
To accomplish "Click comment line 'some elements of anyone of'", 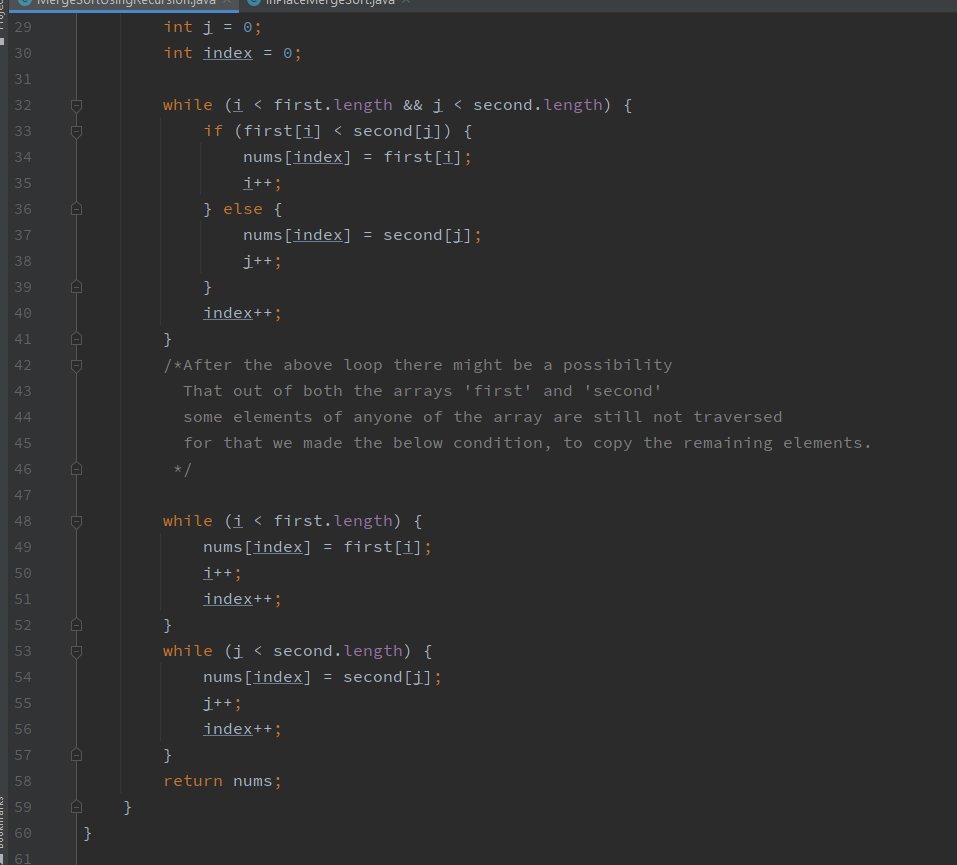I will (312, 417).
